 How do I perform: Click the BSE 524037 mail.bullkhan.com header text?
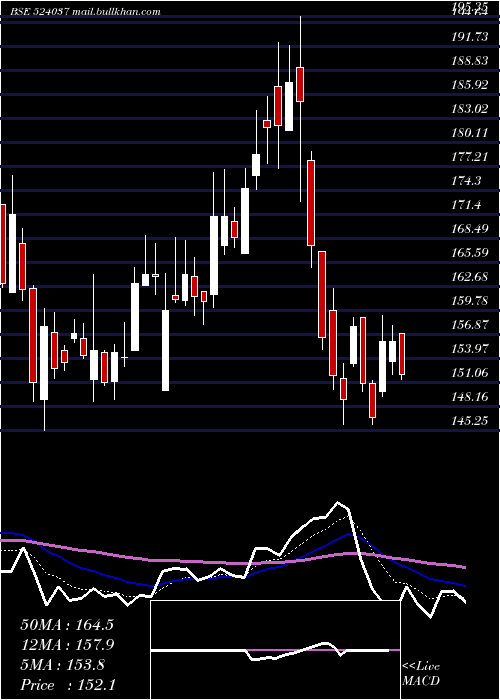pos(86,12)
